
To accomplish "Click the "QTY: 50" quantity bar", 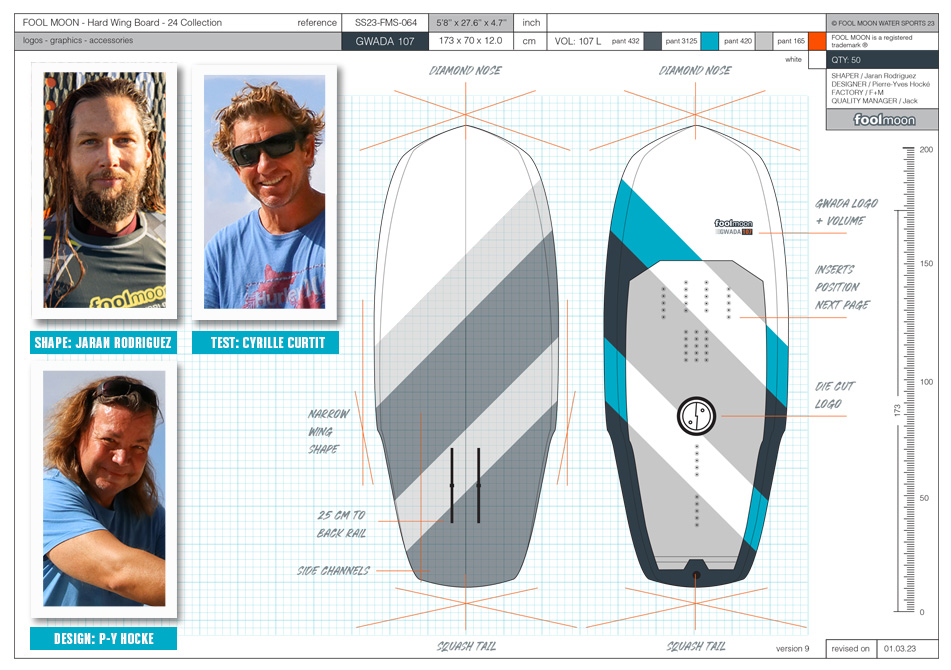I will [x=882, y=60].
